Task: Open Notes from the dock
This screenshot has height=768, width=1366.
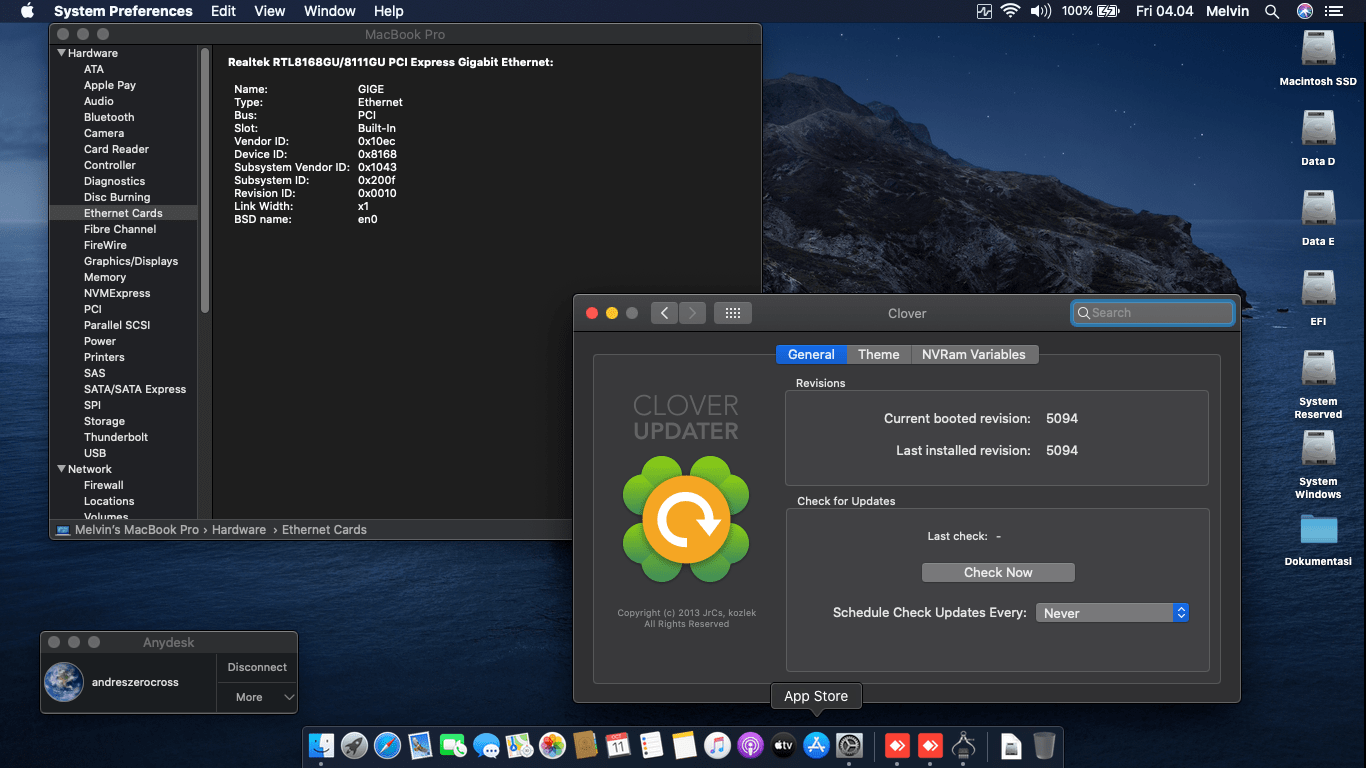Action: click(x=684, y=745)
